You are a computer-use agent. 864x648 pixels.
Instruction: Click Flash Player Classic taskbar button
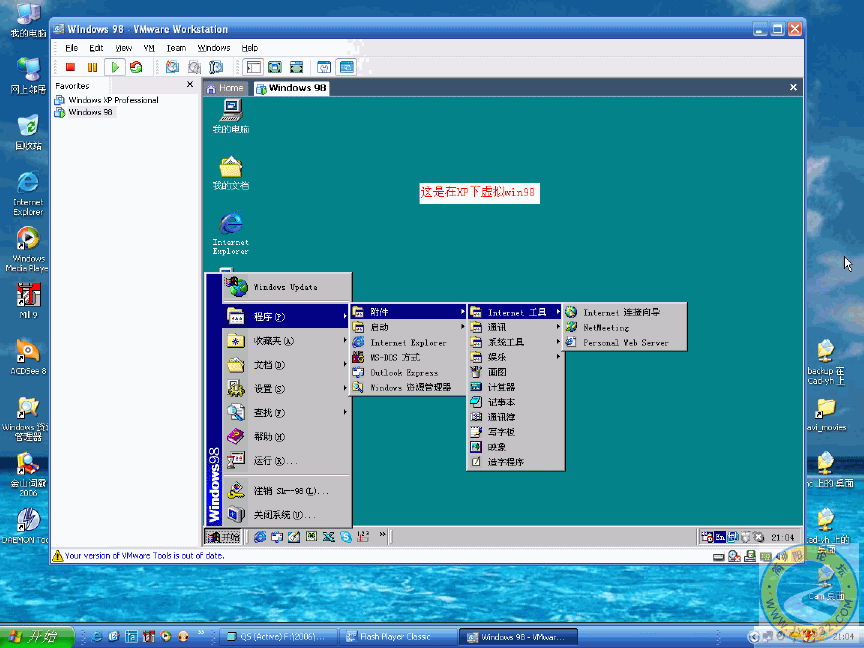coord(397,637)
